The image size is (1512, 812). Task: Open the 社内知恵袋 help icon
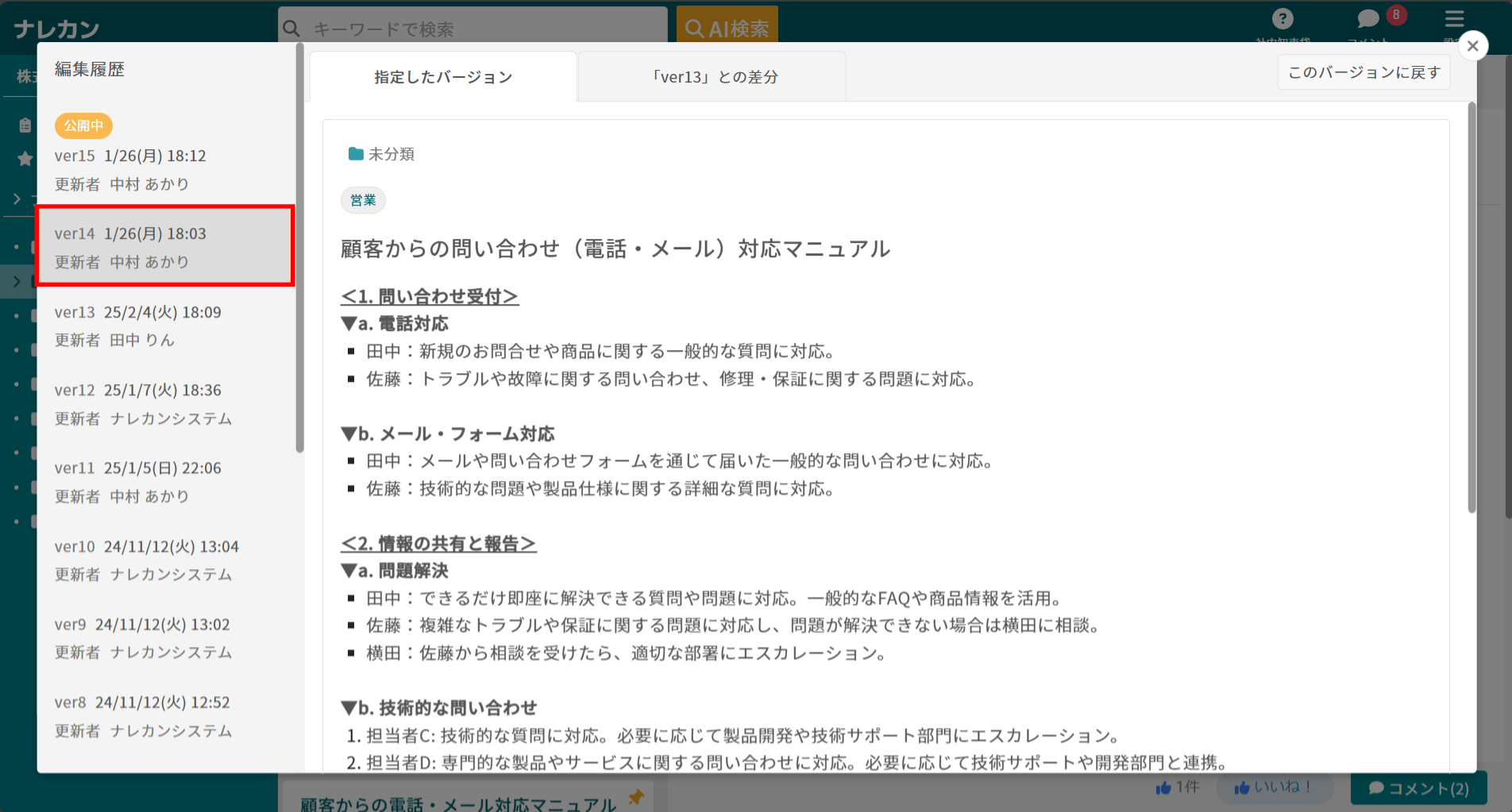click(x=1283, y=18)
